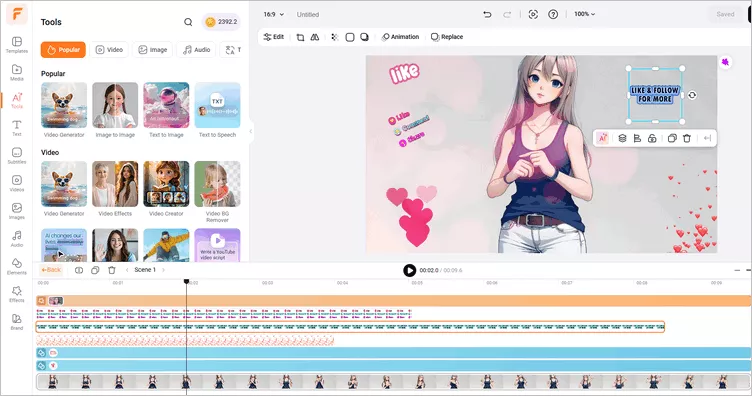Open the Audio sidebar panel
The image size is (752, 396).
point(17,239)
